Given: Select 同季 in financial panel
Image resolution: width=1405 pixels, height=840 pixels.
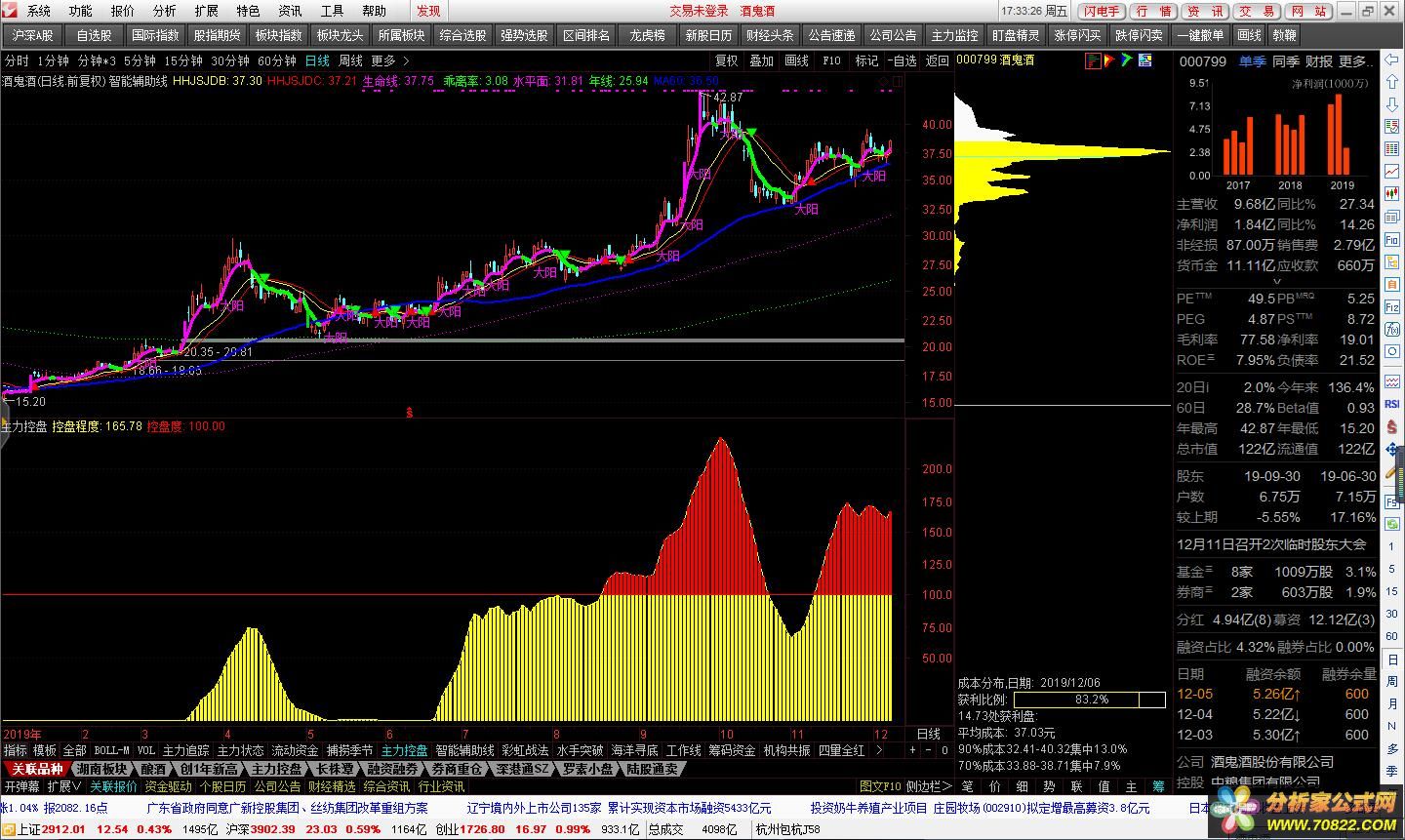Looking at the screenshot, I should pyautogui.click(x=1286, y=60).
